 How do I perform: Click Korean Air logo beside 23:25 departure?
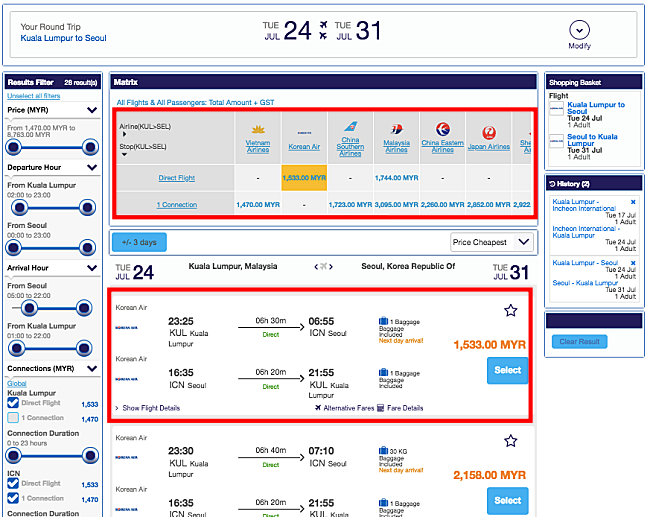pos(126,328)
